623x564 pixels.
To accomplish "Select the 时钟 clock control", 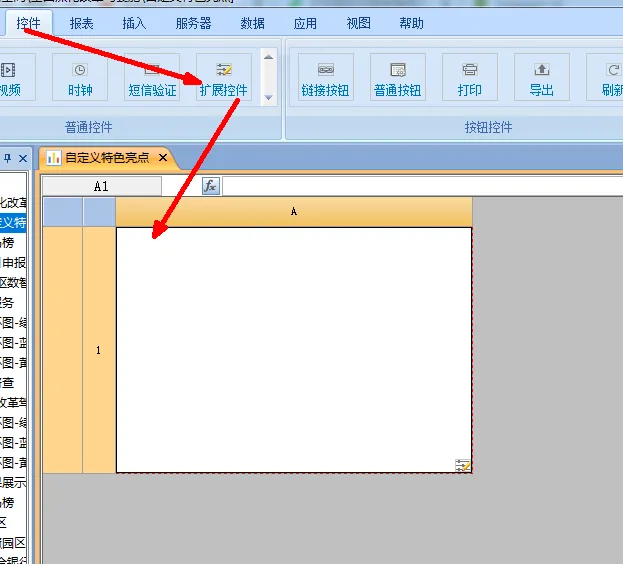I will (80, 78).
